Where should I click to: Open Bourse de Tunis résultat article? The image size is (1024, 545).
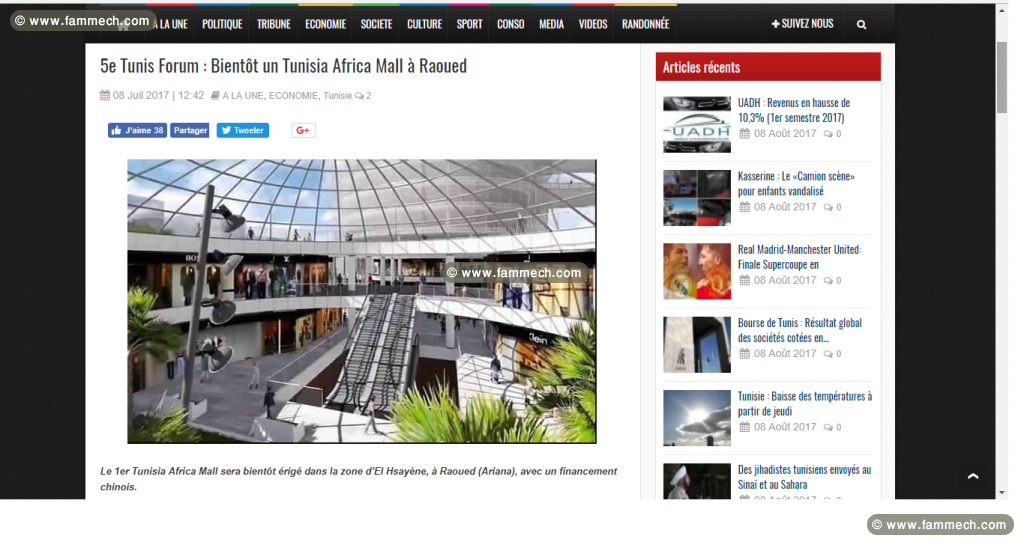pyautogui.click(x=799, y=330)
